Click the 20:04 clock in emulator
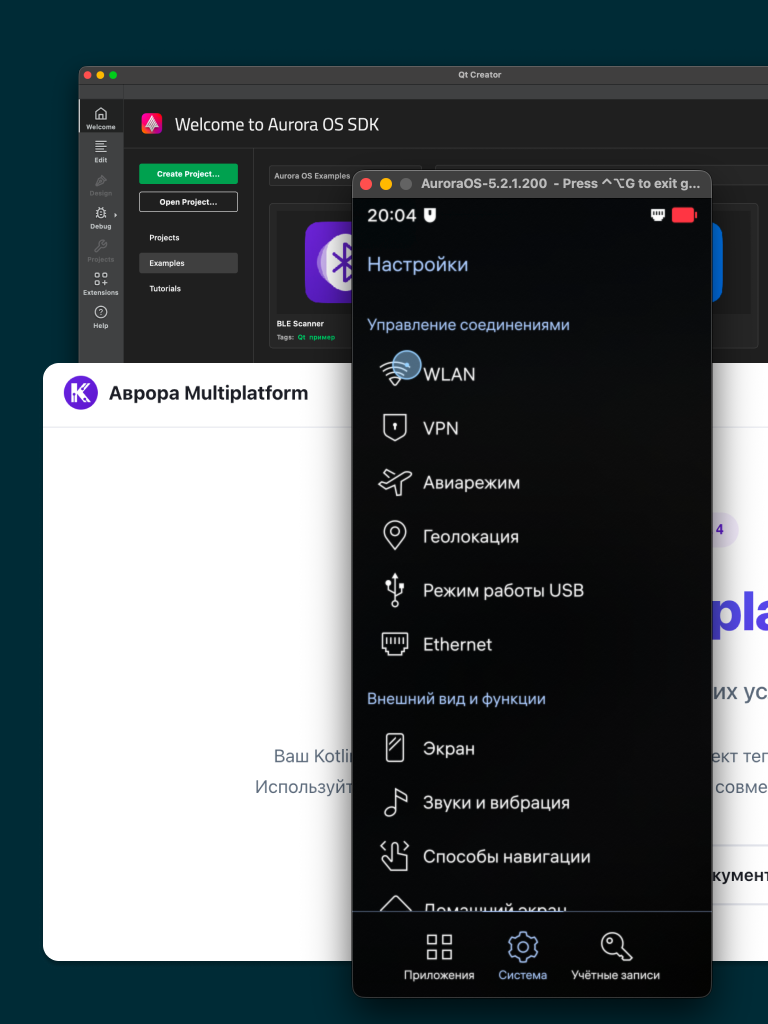The width and height of the screenshot is (768, 1024). pyautogui.click(x=391, y=216)
